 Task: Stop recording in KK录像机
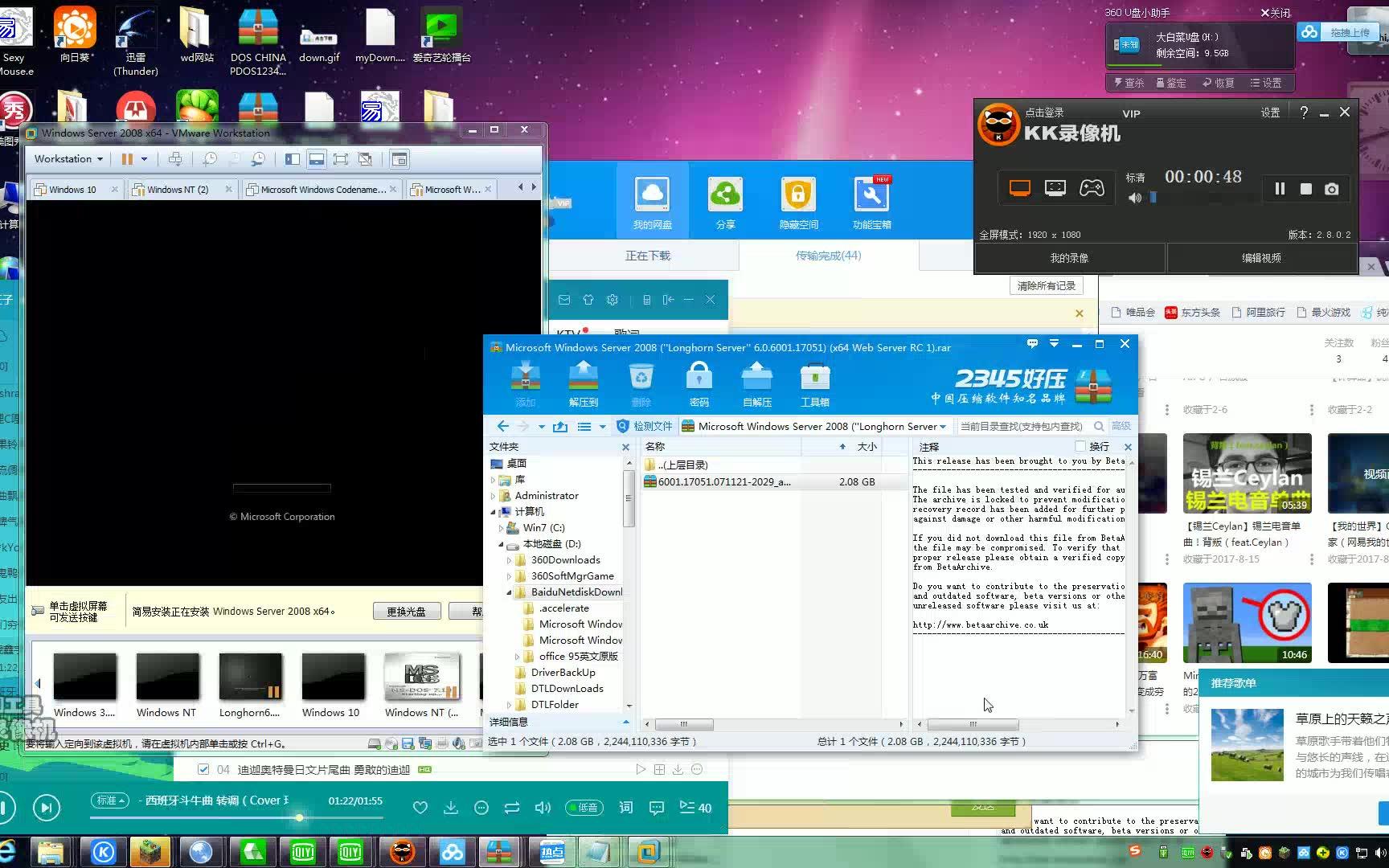1306,189
